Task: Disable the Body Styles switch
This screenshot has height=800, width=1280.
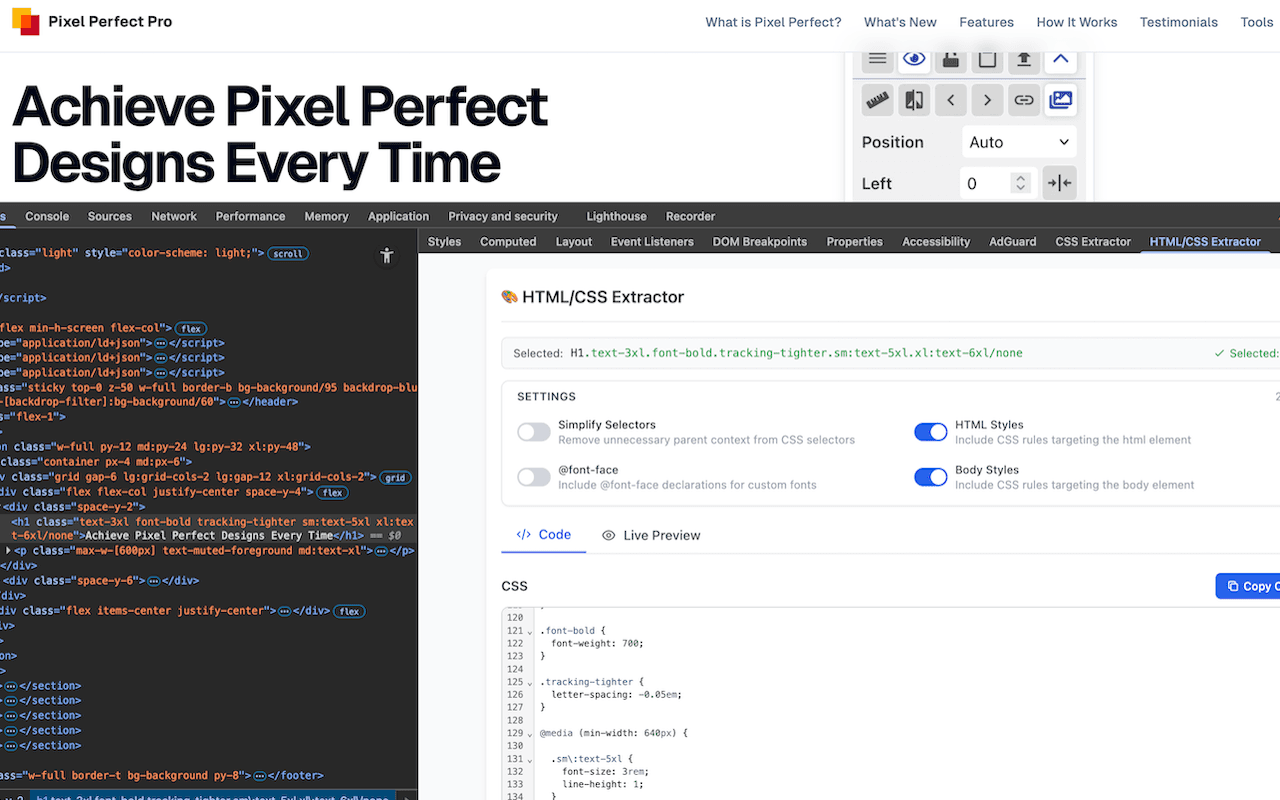Action: coord(931,477)
